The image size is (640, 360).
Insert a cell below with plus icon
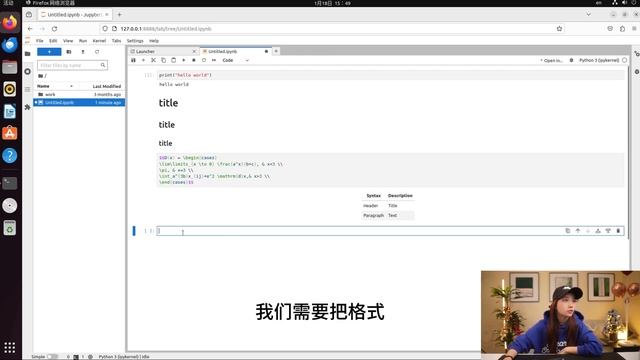[143, 60]
